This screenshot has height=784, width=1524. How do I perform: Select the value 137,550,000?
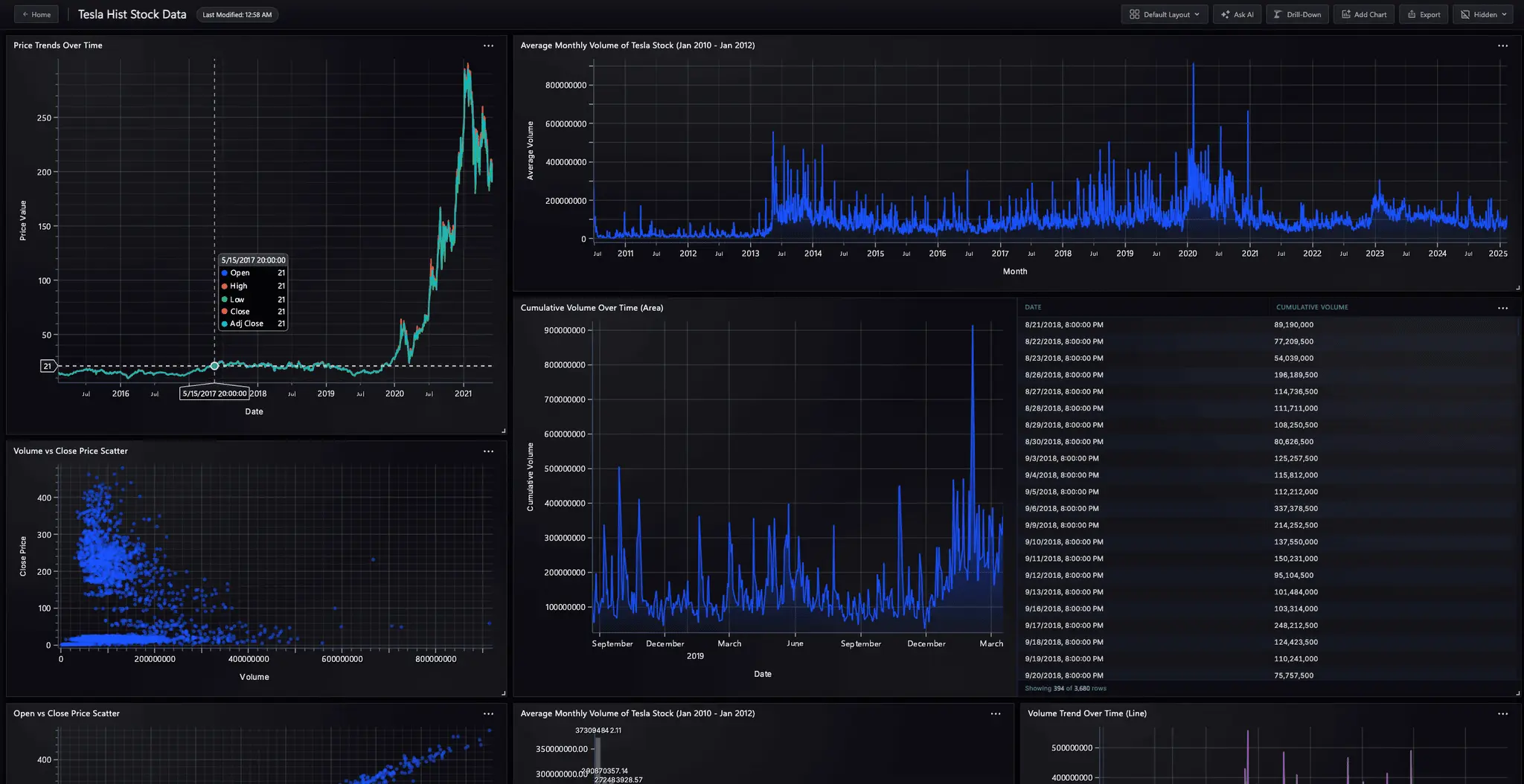(1296, 542)
